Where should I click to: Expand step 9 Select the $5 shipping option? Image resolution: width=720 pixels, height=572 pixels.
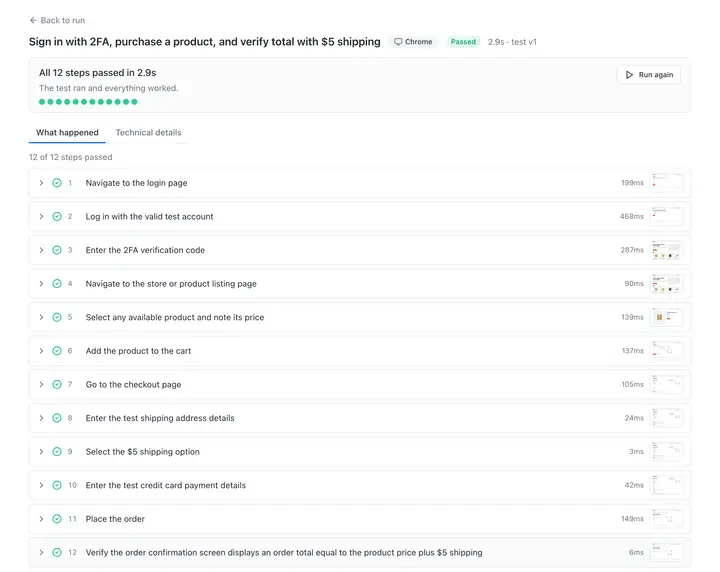pos(41,452)
